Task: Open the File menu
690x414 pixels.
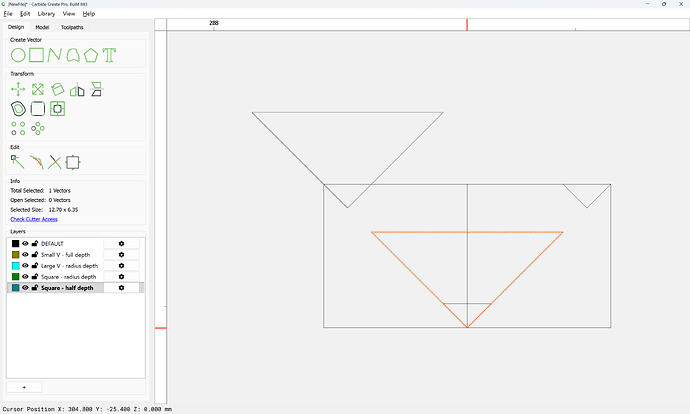Action: pos(8,14)
